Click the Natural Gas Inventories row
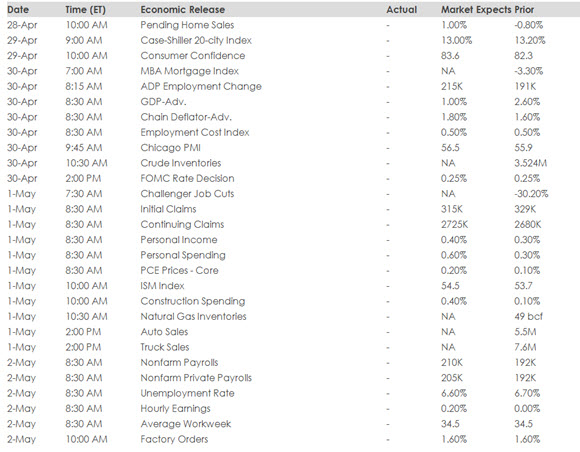580x452 pixels. 290,317
